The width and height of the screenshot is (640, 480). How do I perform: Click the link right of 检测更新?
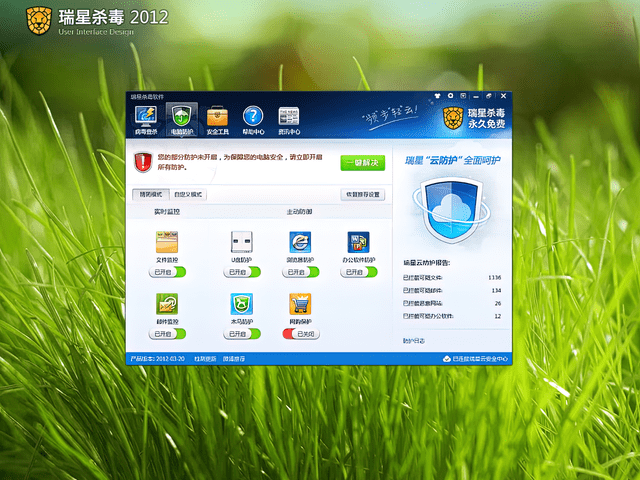click(x=234, y=359)
